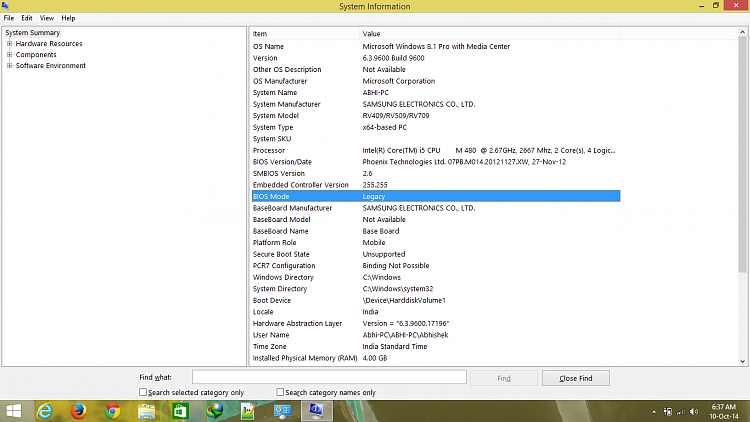The height and width of the screenshot is (422, 750).
Task: Select the Software Environment tree label
Action: [x=51, y=66]
